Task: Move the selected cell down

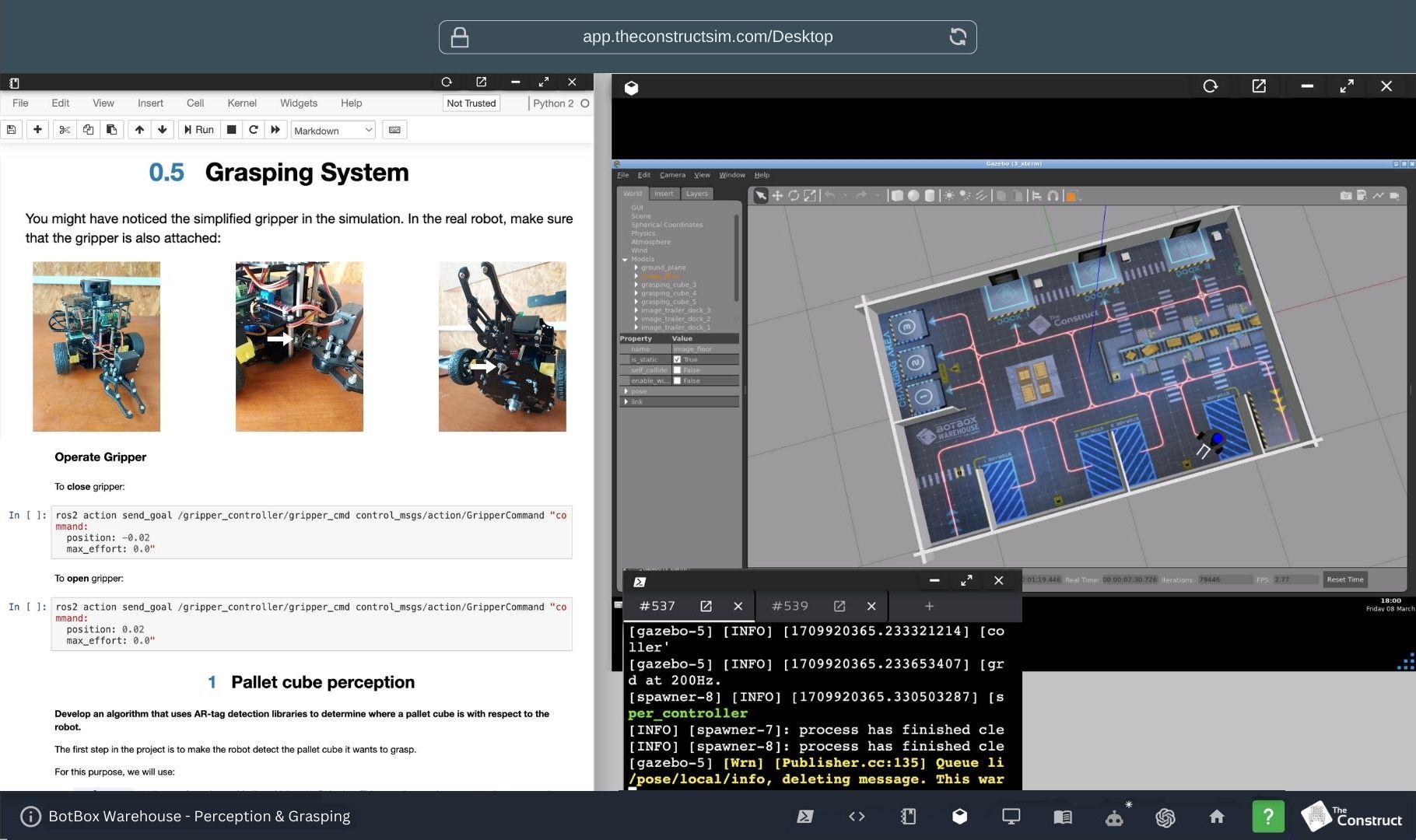Action: click(162, 130)
